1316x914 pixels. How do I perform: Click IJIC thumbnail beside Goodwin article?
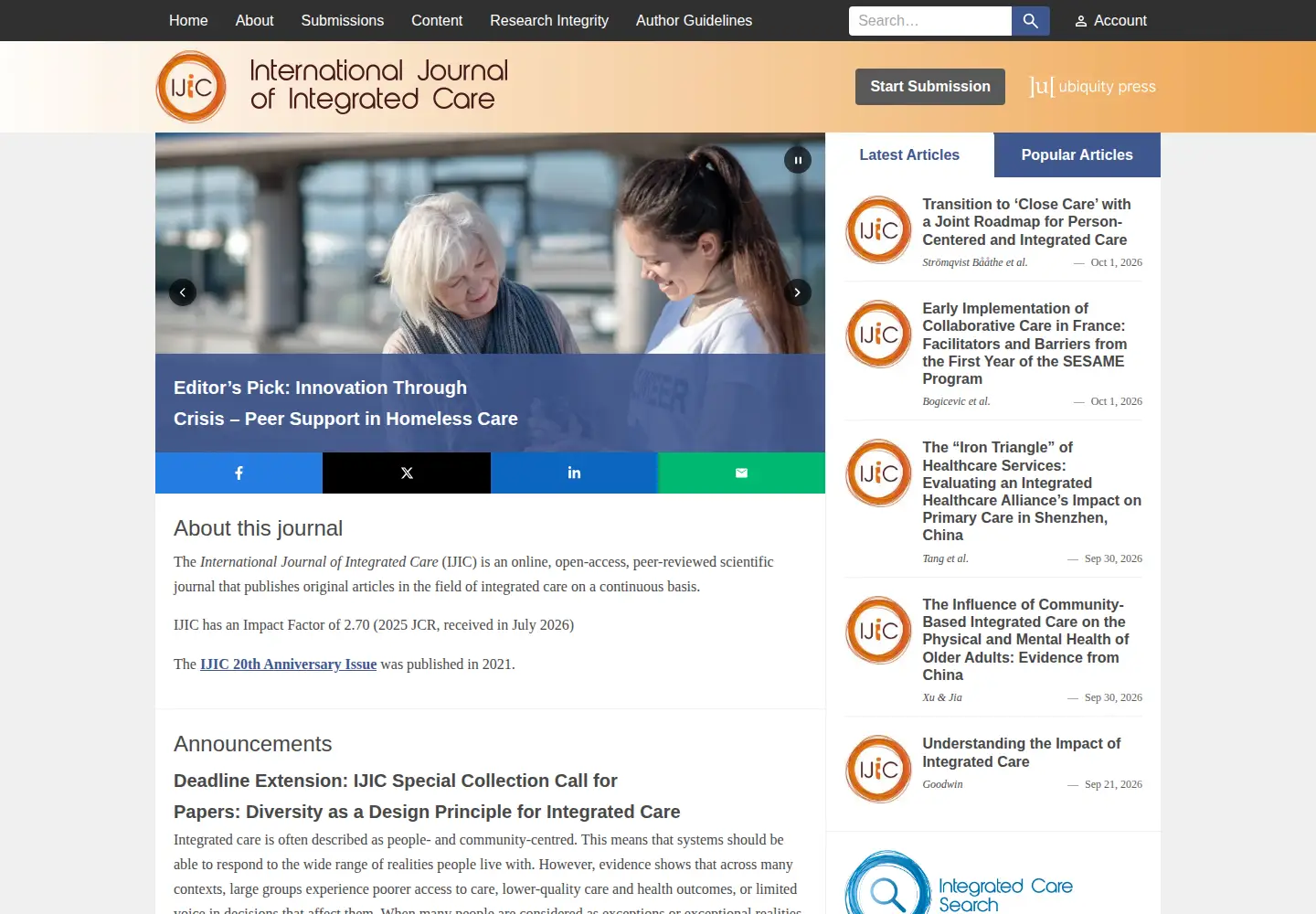click(878, 769)
